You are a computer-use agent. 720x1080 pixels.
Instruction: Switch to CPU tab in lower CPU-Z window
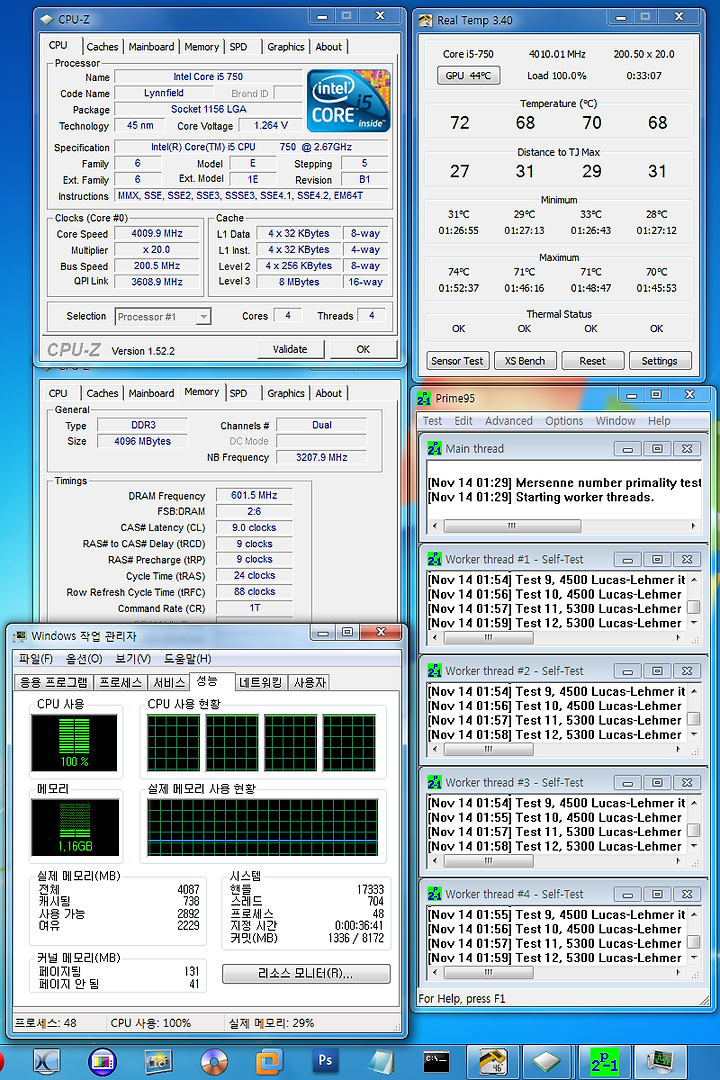(58, 393)
